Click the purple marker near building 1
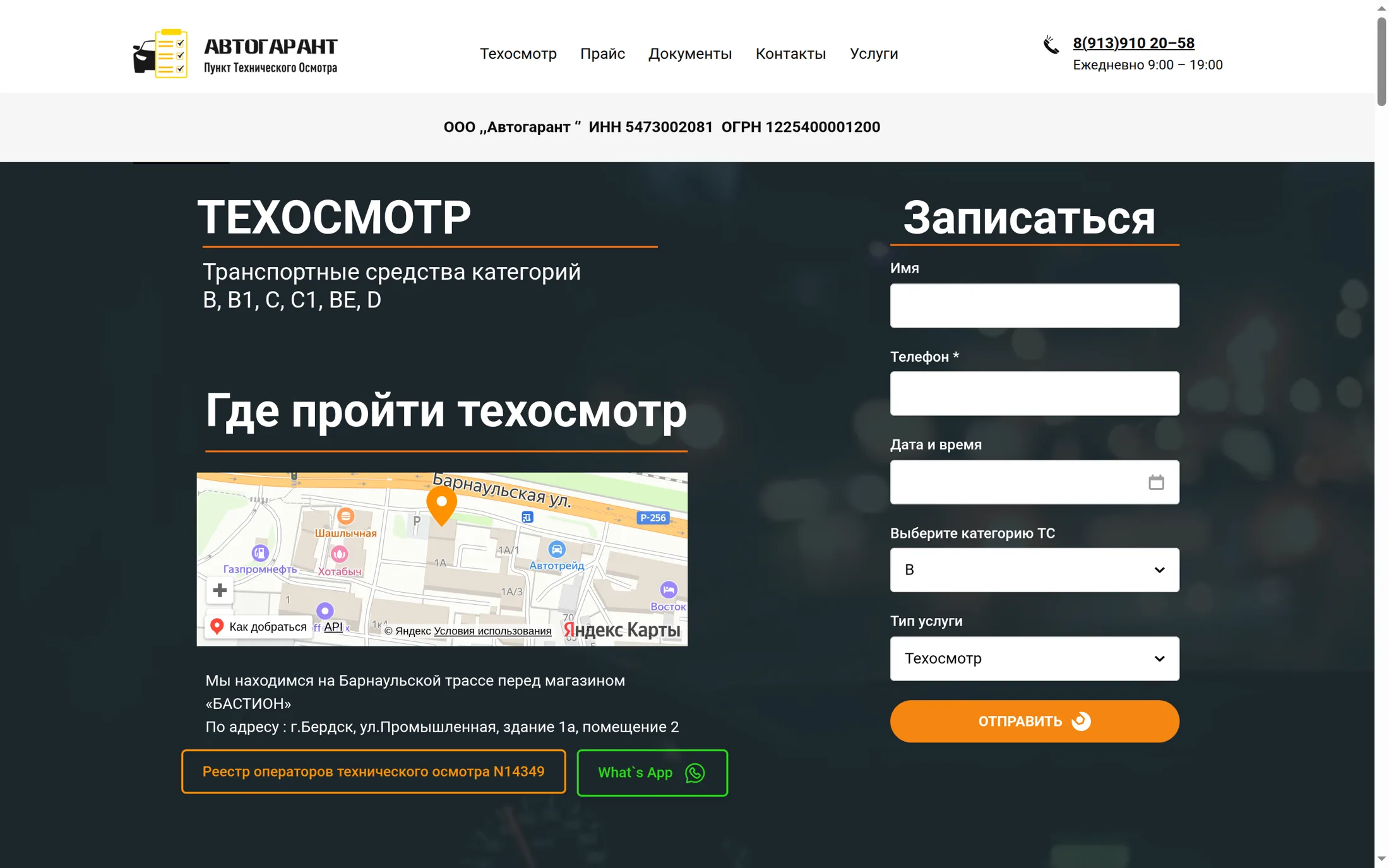 [x=325, y=610]
